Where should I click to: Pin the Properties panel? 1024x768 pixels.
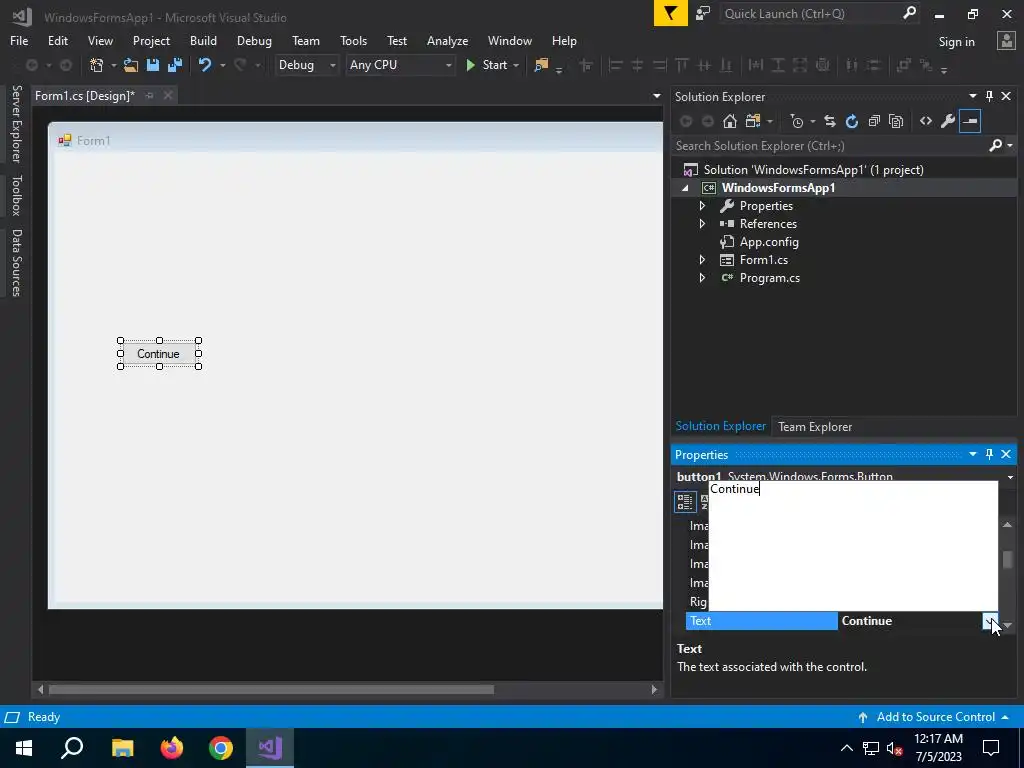coord(989,454)
